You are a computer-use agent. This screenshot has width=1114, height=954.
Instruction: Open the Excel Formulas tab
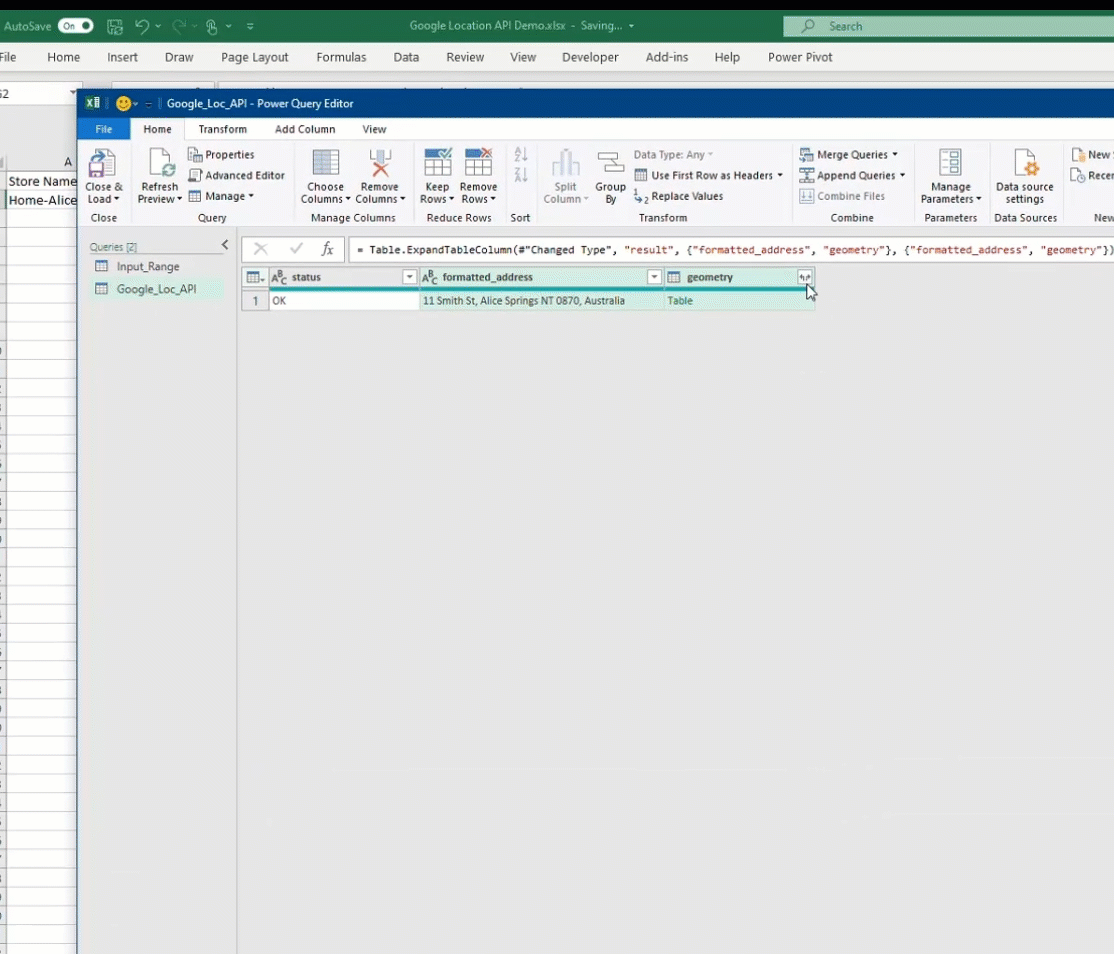click(341, 57)
